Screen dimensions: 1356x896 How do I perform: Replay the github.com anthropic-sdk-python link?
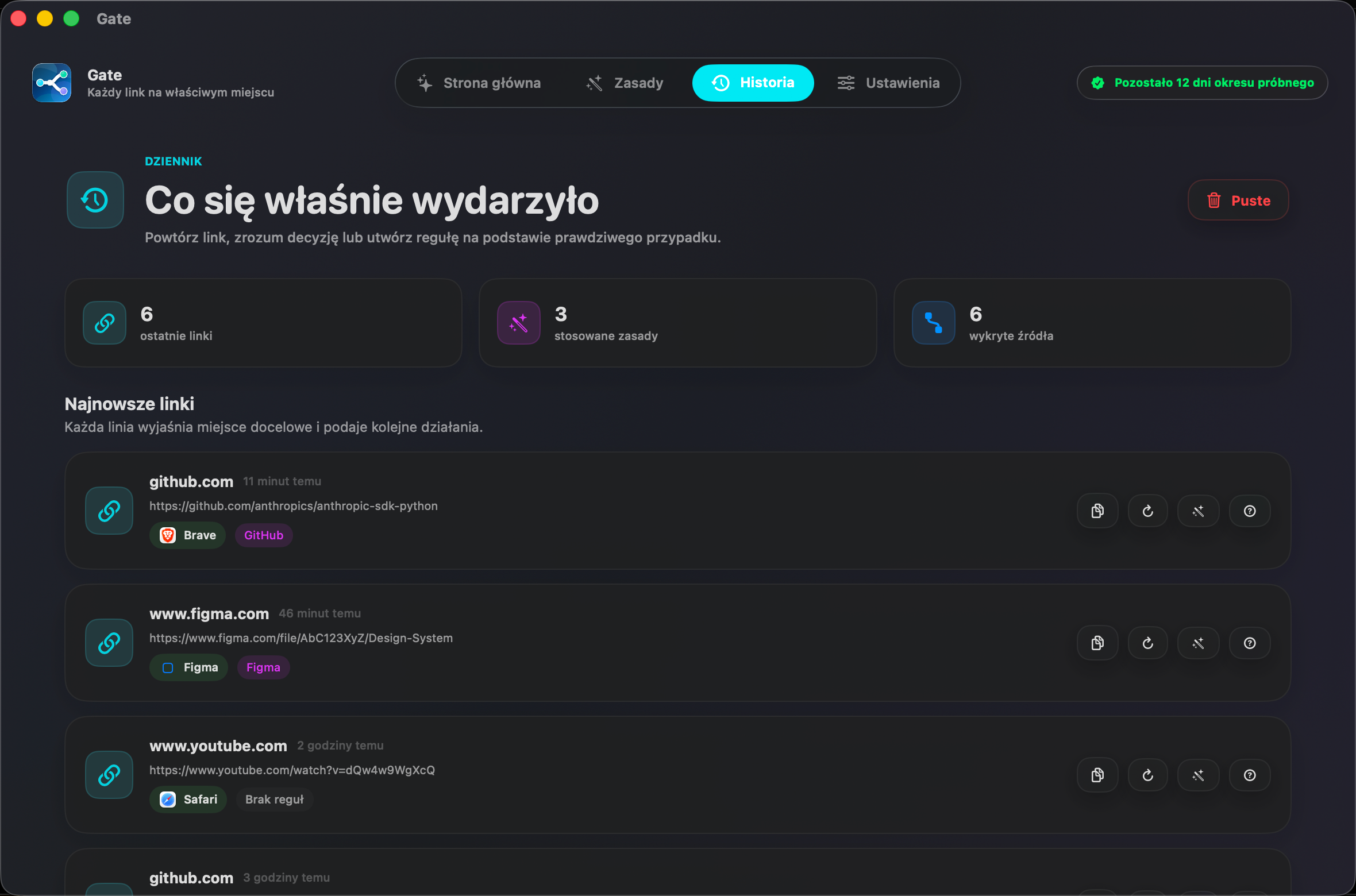tap(1148, 511)
